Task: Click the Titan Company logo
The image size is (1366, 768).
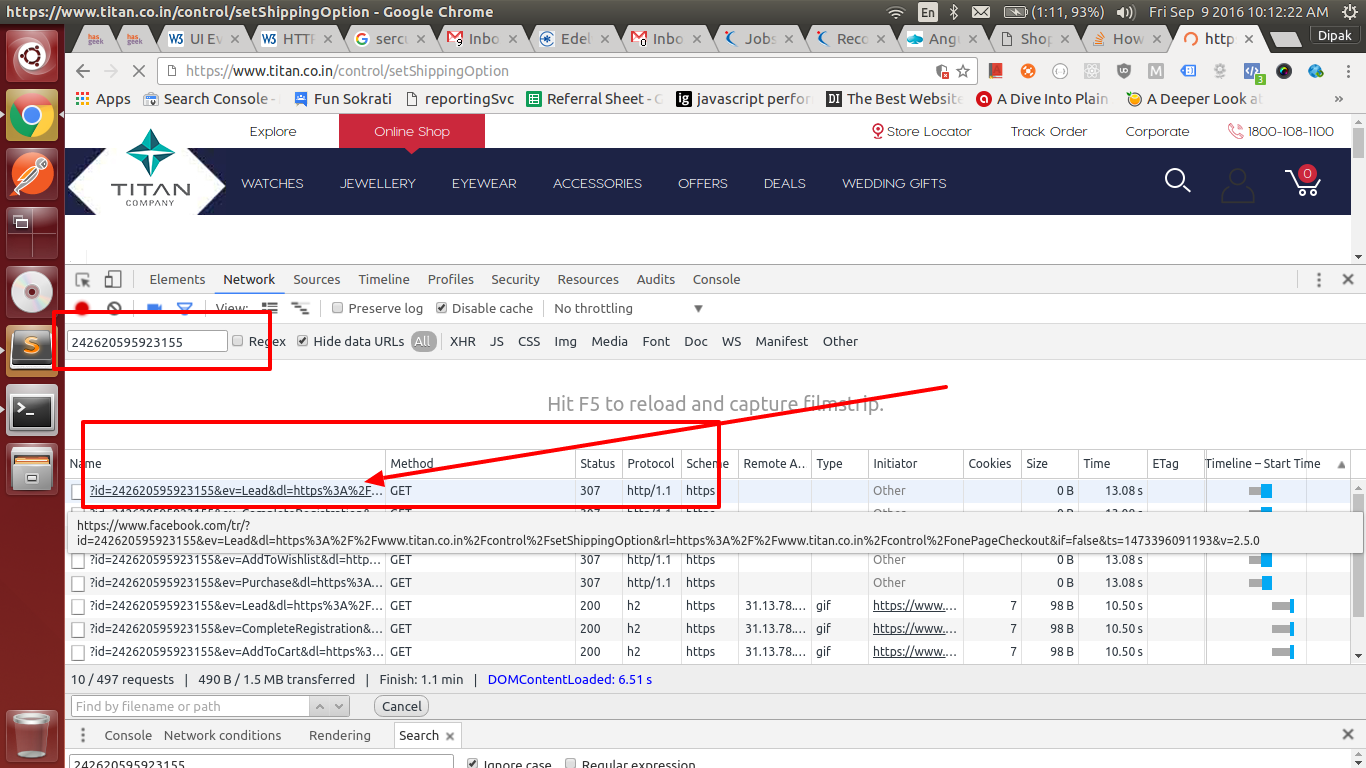Action: [x=150, y=168]
